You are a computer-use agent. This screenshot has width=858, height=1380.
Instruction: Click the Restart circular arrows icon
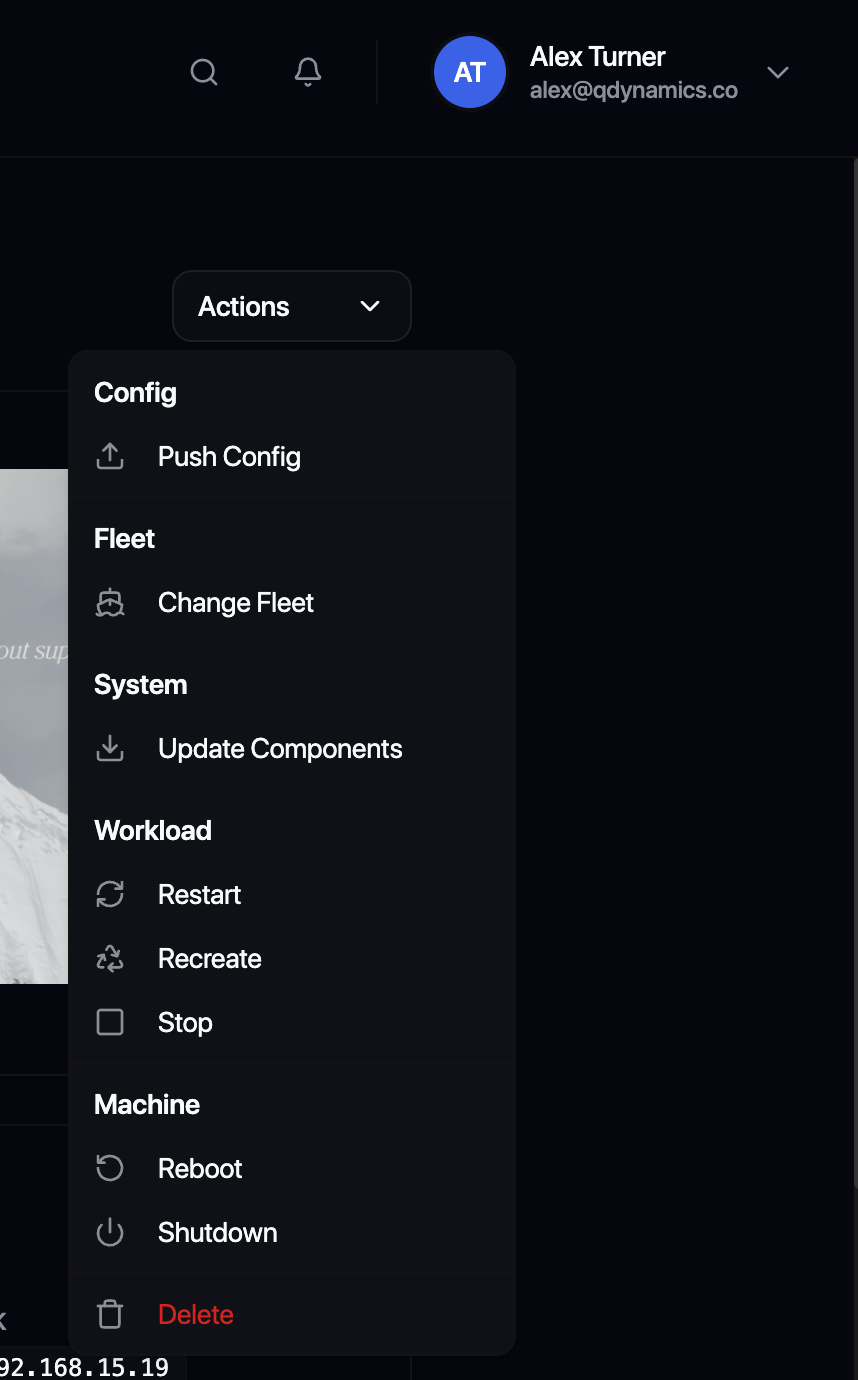pyautogui.click(x=110, y=894)
